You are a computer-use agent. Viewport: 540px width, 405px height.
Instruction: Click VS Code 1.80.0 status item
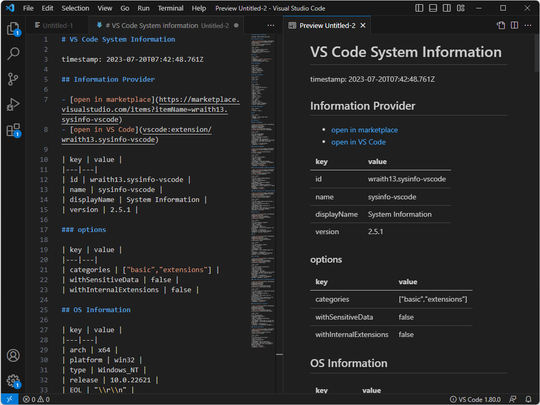point(475,399)
